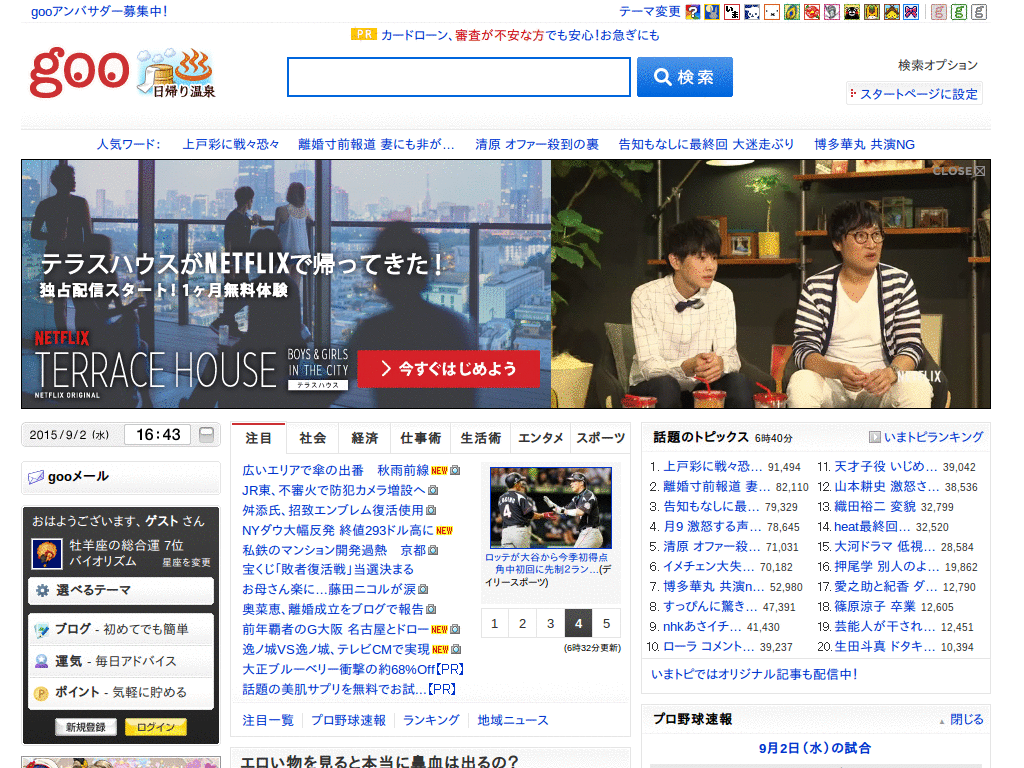Open the 上戸彩に戦々恐々 popular word
This screenshot has height=768, width=1024.
tap(231, 144)
